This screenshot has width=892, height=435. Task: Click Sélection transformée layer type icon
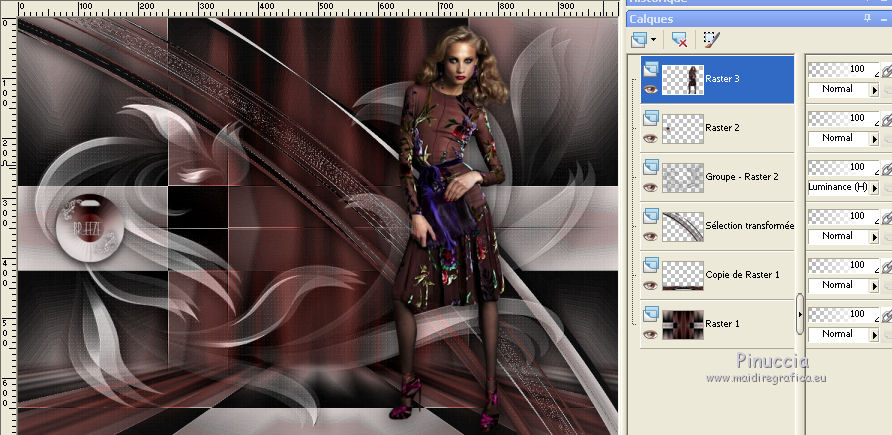pos(651,216)
